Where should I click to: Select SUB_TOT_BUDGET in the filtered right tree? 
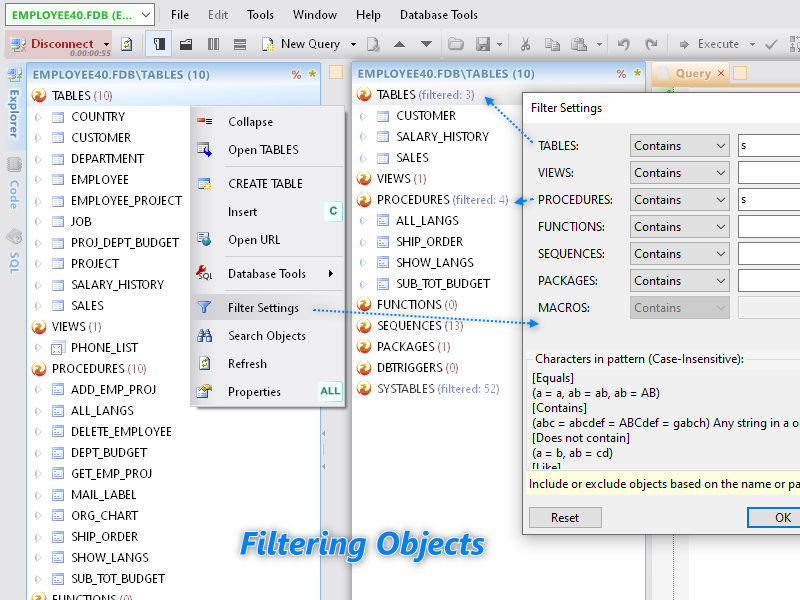coord(443,284)
